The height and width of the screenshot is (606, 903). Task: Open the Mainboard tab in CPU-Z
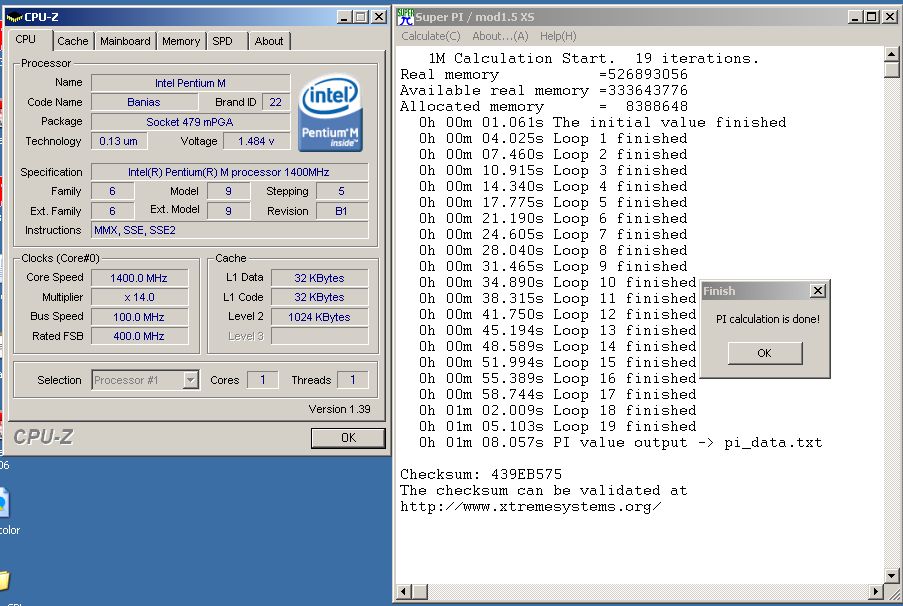click(x=125, y=41)
